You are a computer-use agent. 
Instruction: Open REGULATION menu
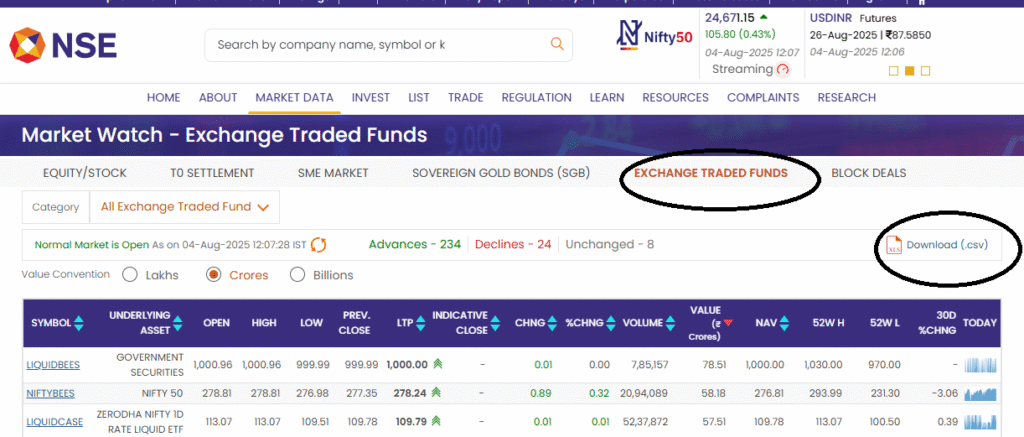tap(537, 97)
